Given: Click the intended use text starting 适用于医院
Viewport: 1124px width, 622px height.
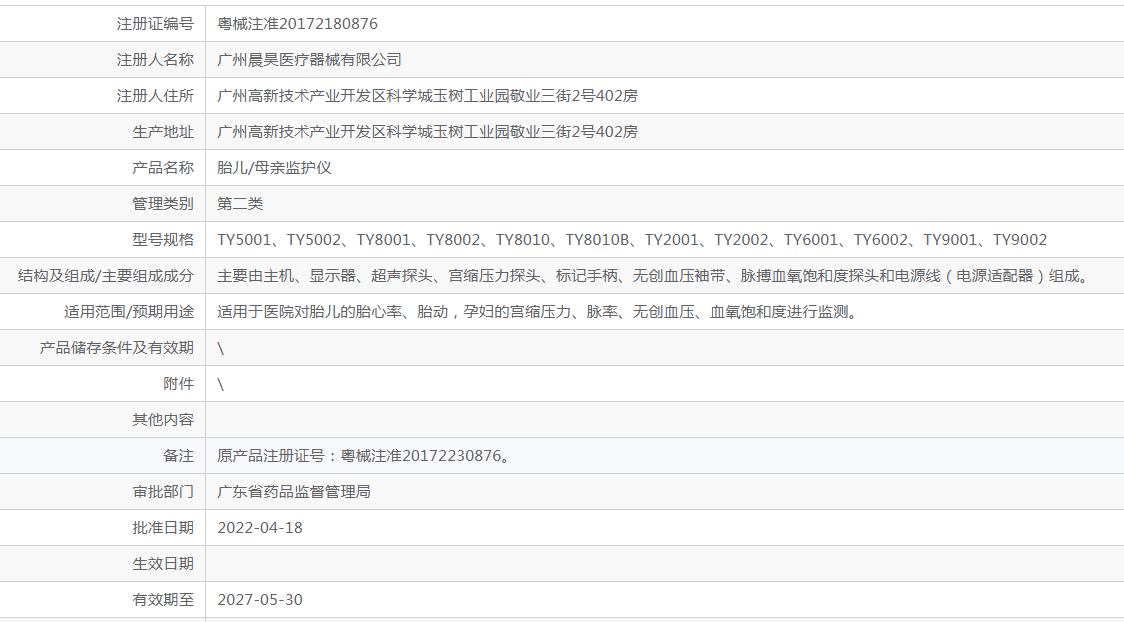Looking at the screenshot, I should [x=540, y=312].
